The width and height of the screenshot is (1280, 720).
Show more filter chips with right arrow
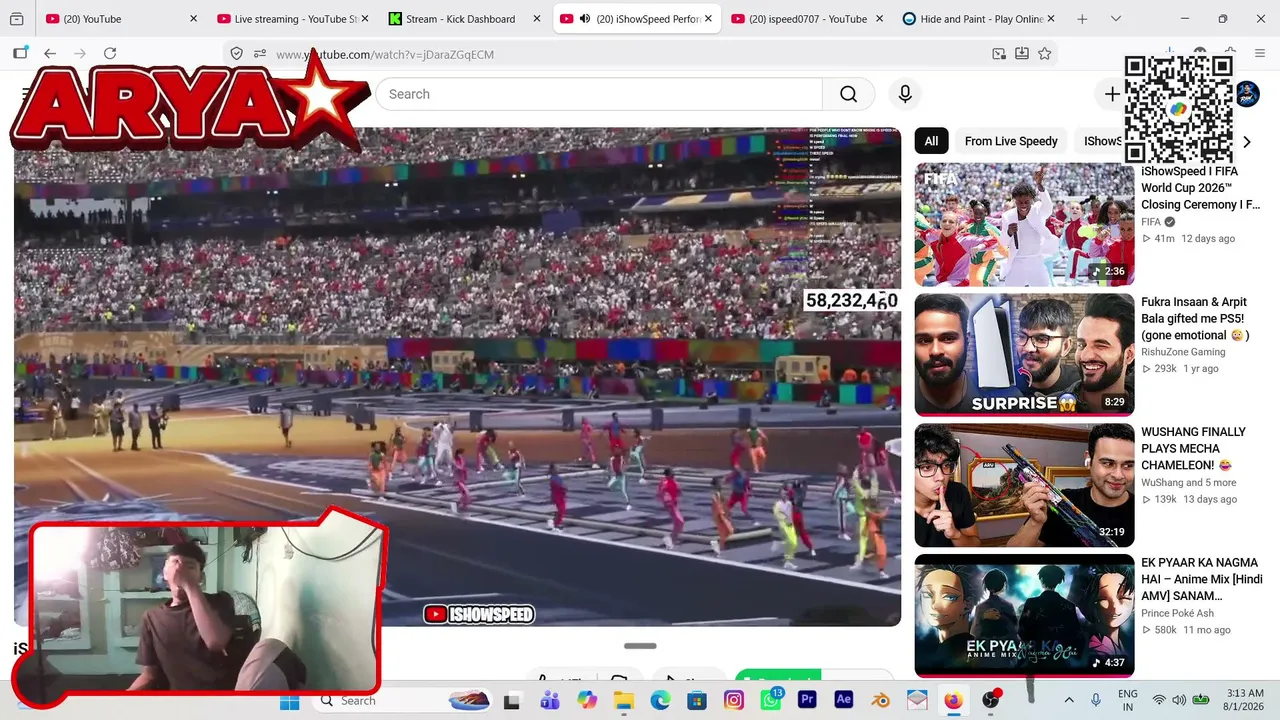pos(1246,142)
